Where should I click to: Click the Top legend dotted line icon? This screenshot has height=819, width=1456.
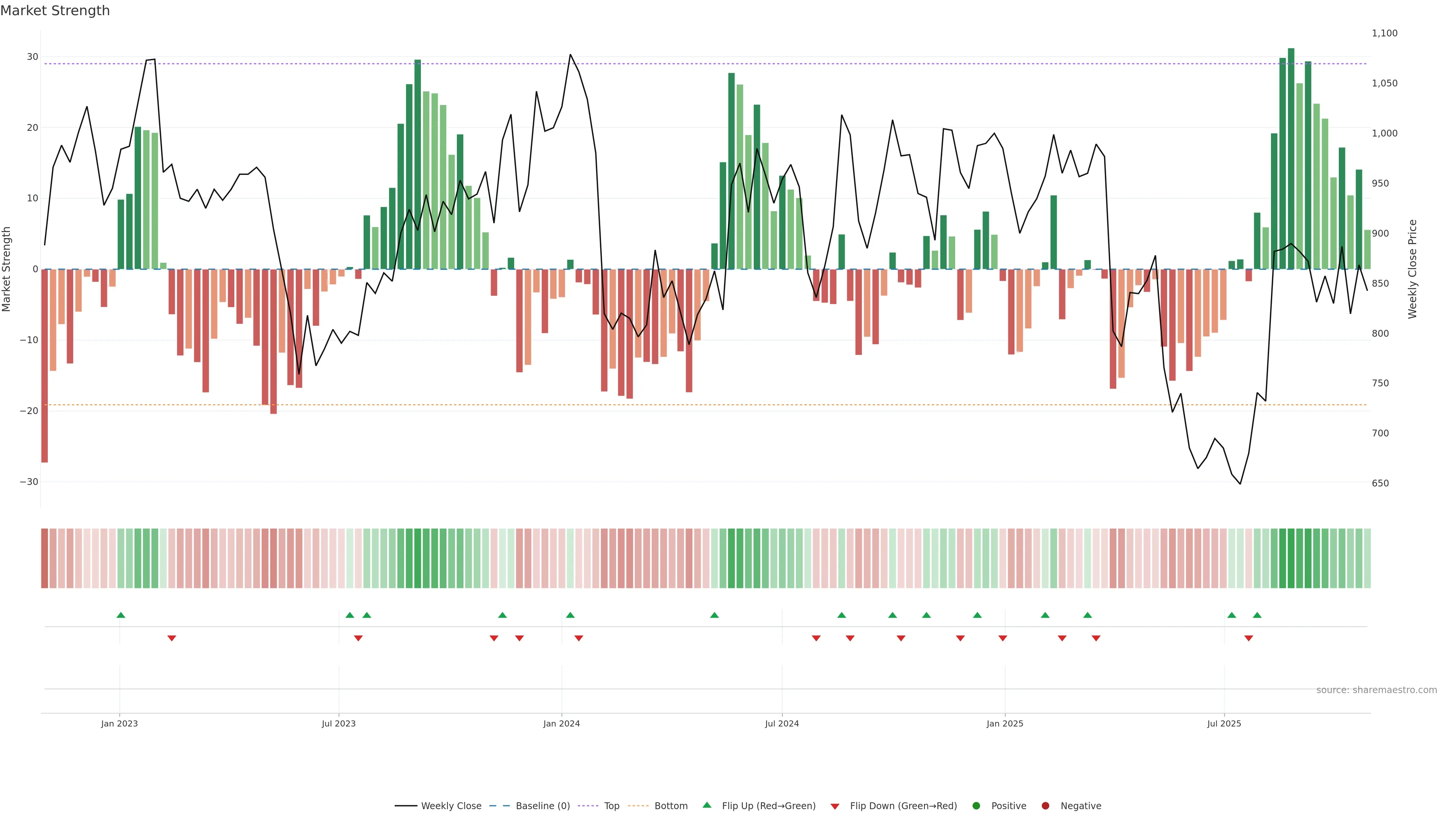588,806
